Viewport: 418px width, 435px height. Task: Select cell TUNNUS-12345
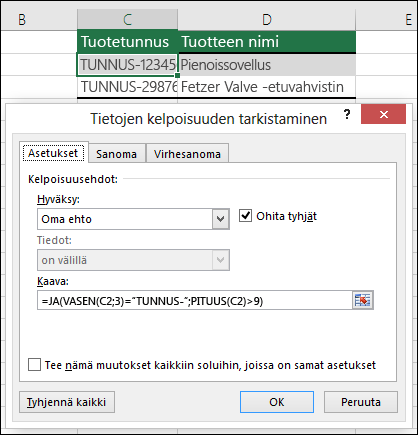127,65
